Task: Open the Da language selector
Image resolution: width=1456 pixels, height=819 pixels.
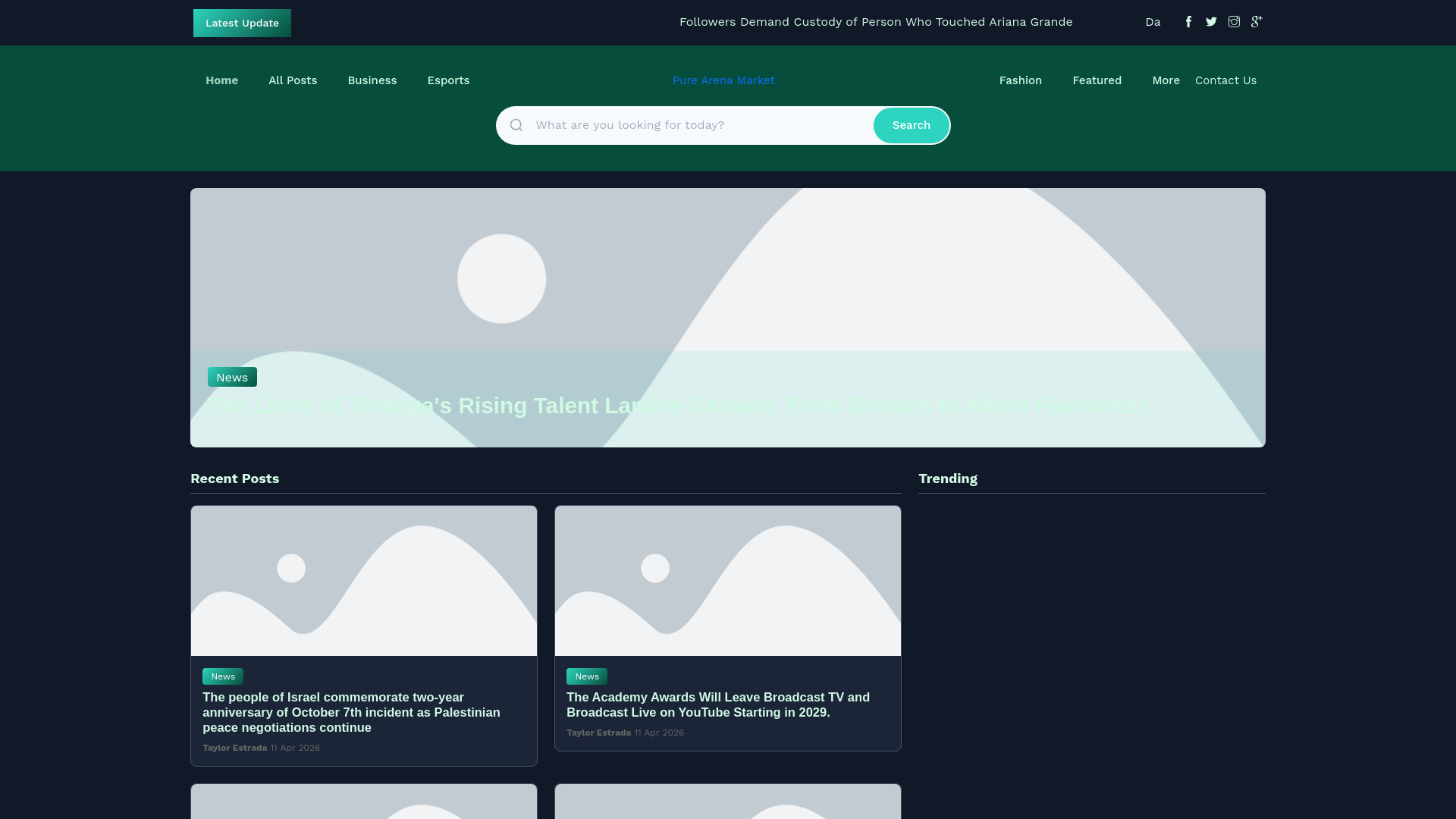Action: click(1153, 22)
